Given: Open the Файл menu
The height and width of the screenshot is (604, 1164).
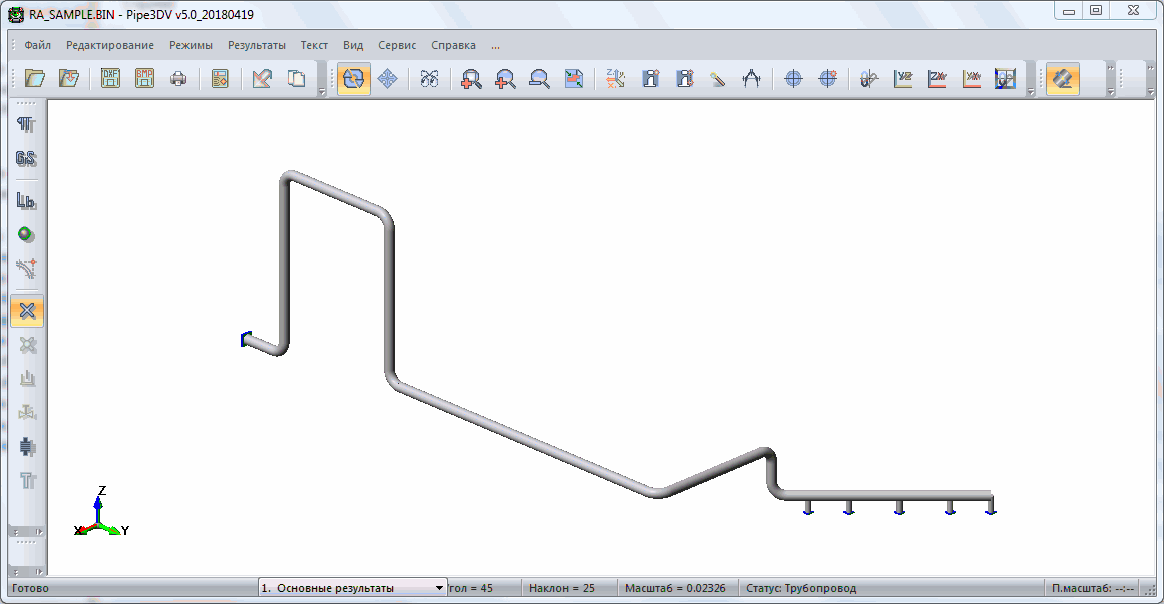Looking at the screenshot, I should coord(38,45).
